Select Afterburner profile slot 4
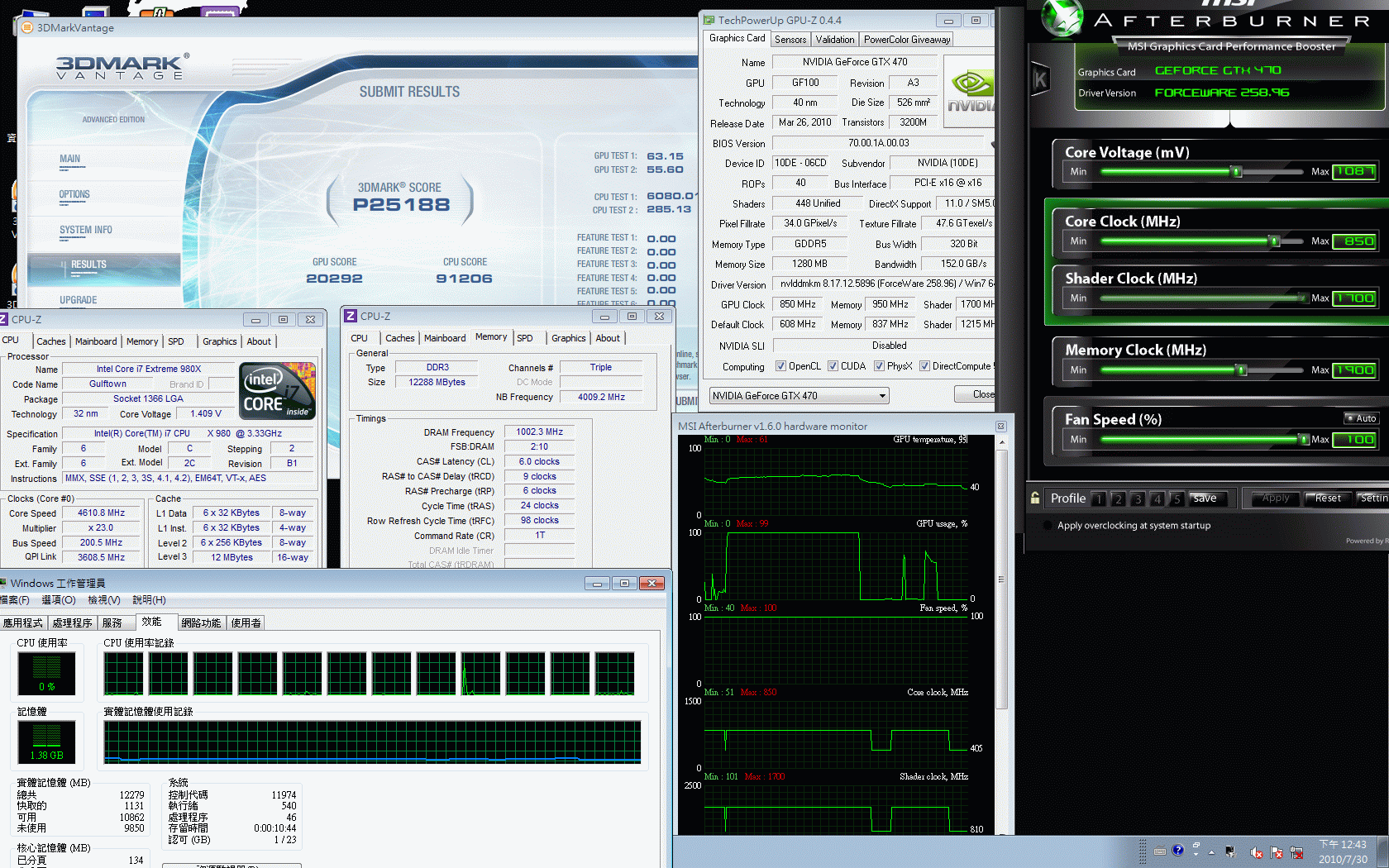The image size is (1389, 868). 1157,498
